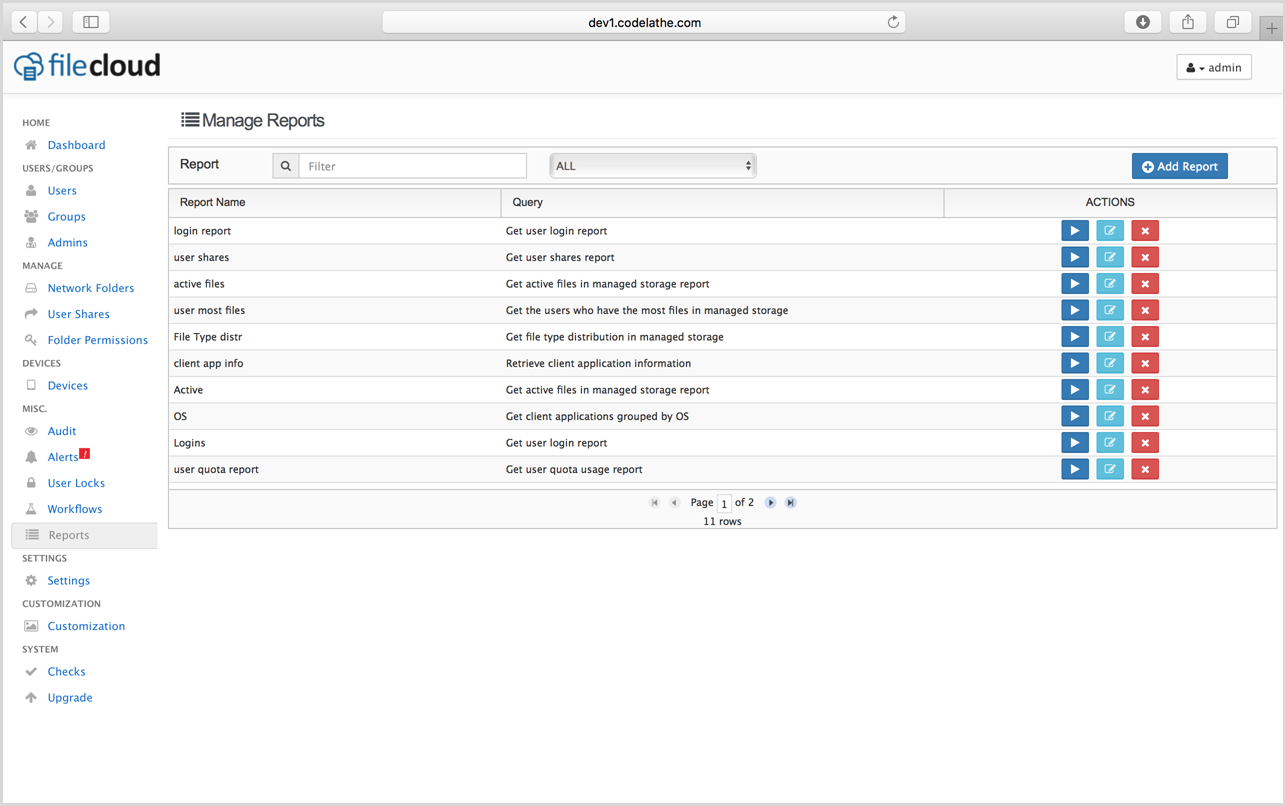Run the user most files report
The width and height of the screenshot is (1286, 806).
pyautogui.click(x=1075, y=310)
